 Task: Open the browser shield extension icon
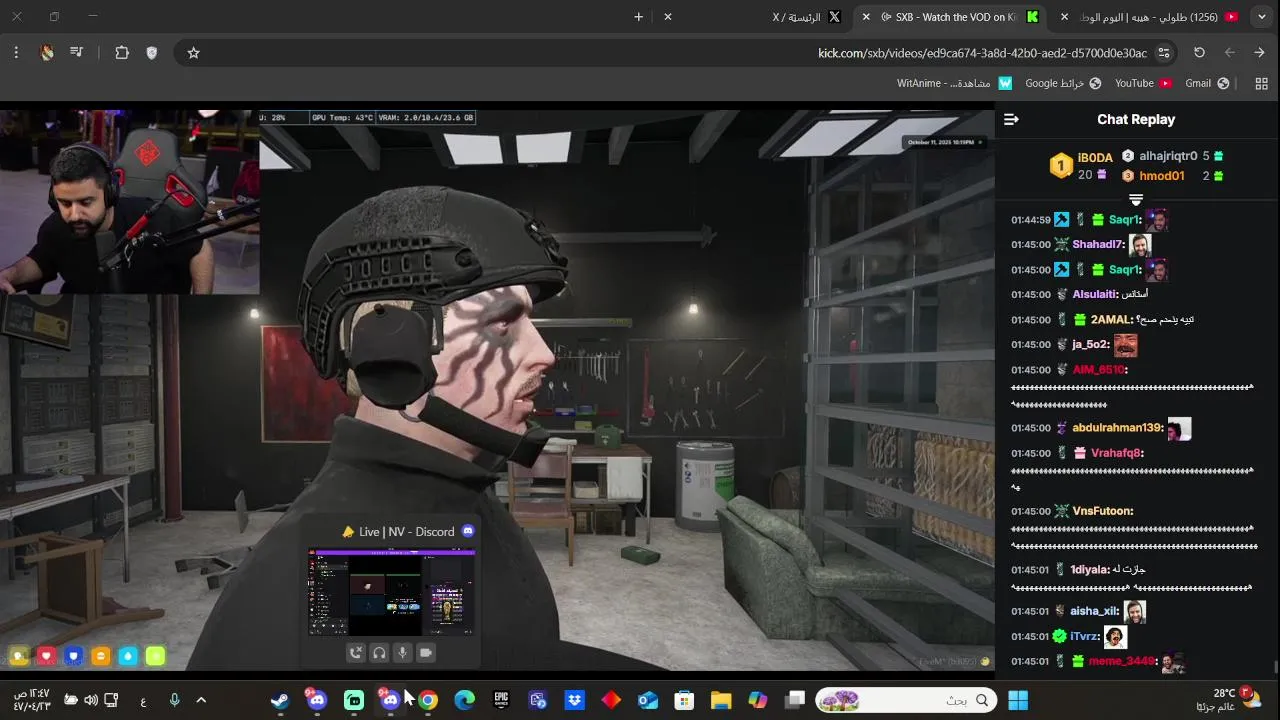click(x=152, y=53)
